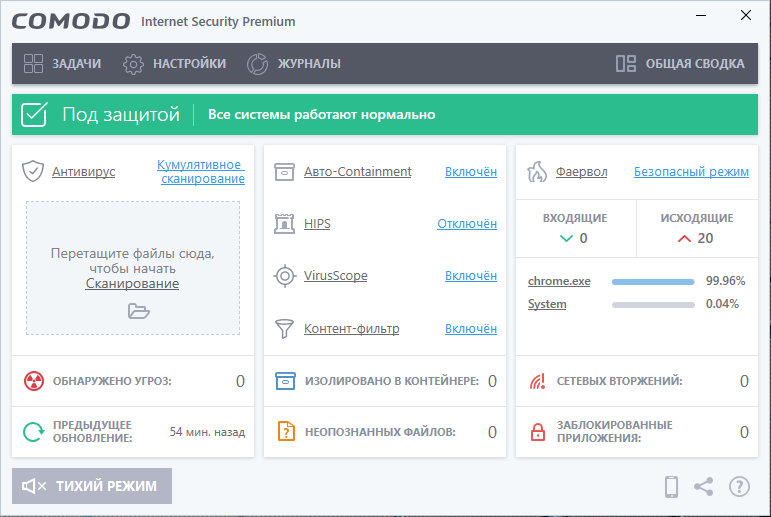Click the muted speaker icon

click(x=34, y=486)
